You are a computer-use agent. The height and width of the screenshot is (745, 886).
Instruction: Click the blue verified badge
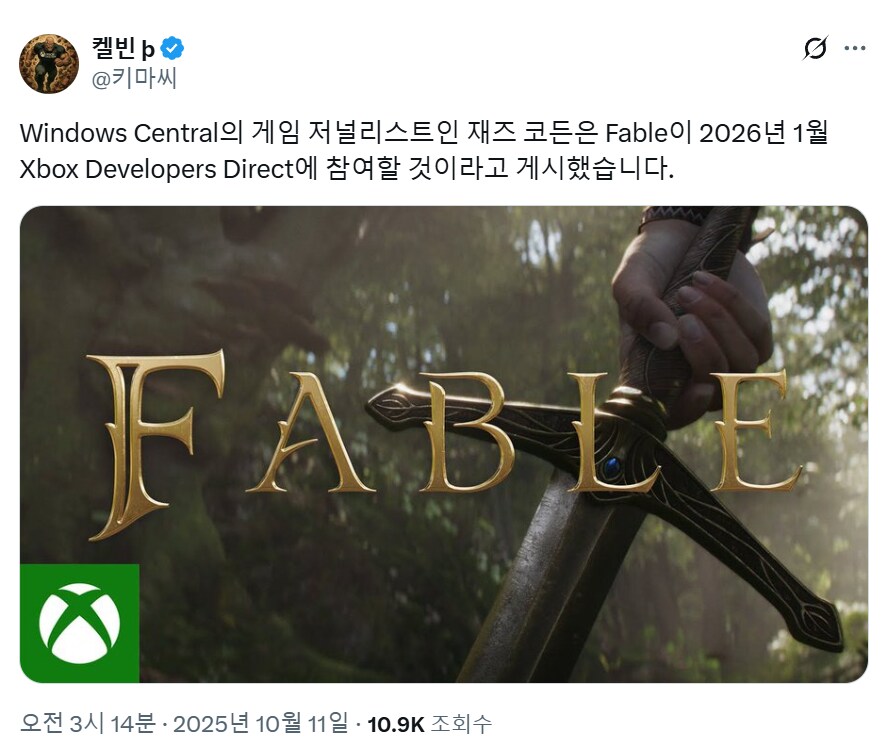click(172, 48)
